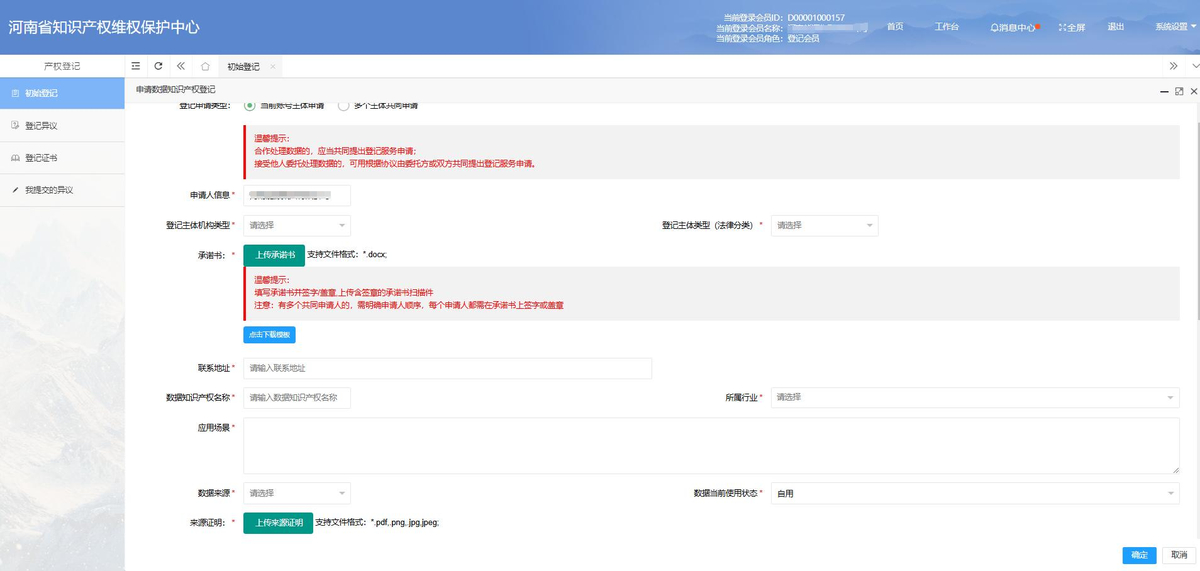Select the 多个主体共同申请 radio option

tap(344, 105)
